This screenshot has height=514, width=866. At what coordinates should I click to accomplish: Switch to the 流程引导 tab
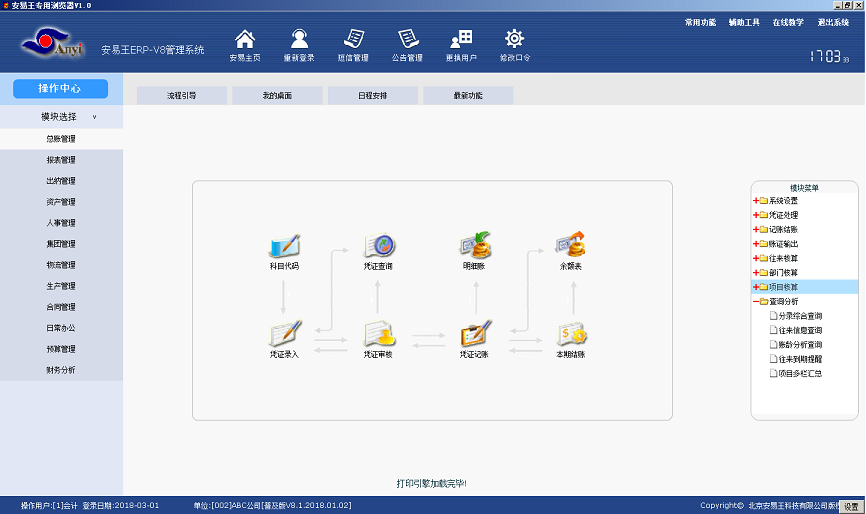(182, 96)
